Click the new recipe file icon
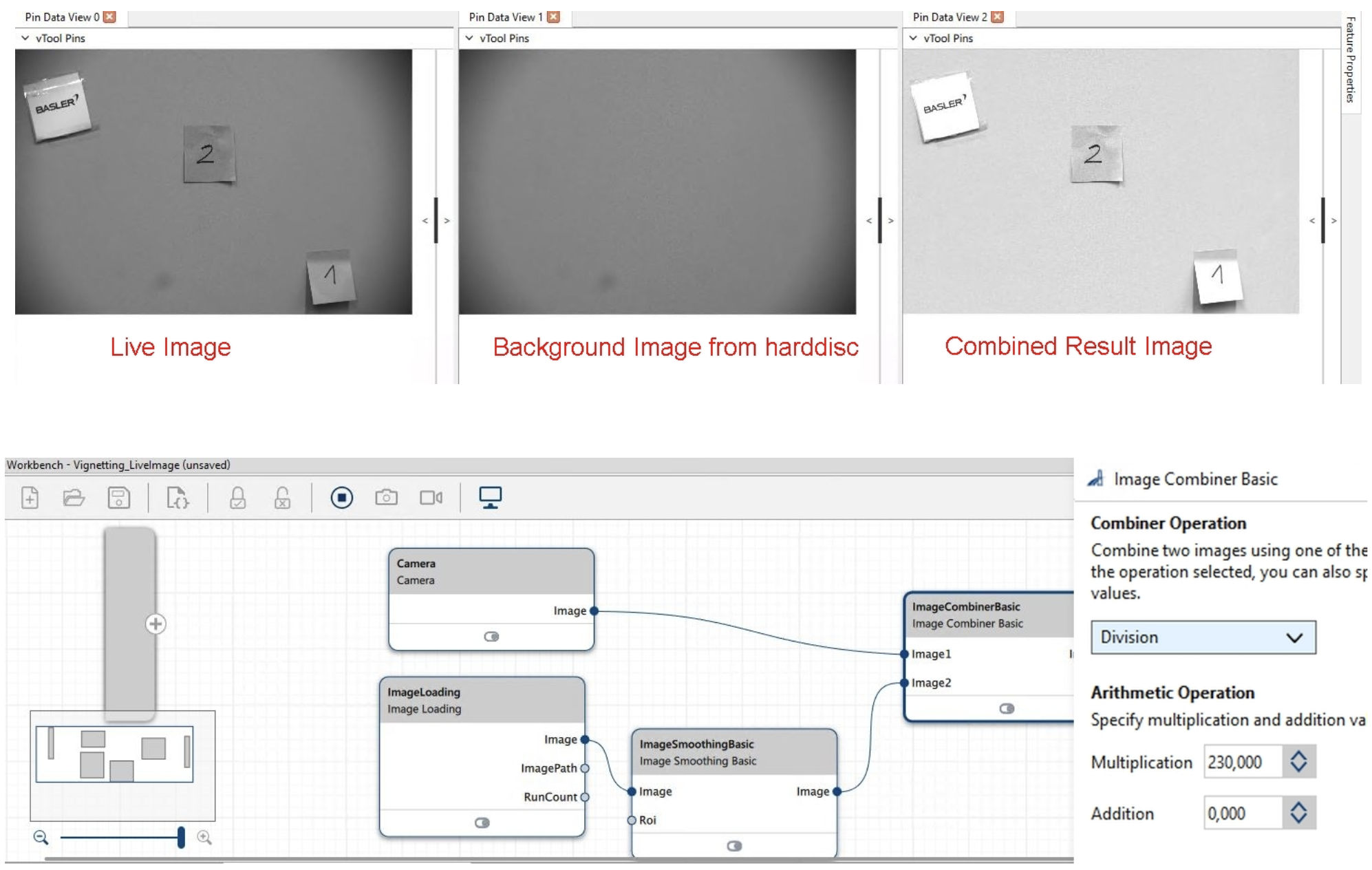 [30, 498]
